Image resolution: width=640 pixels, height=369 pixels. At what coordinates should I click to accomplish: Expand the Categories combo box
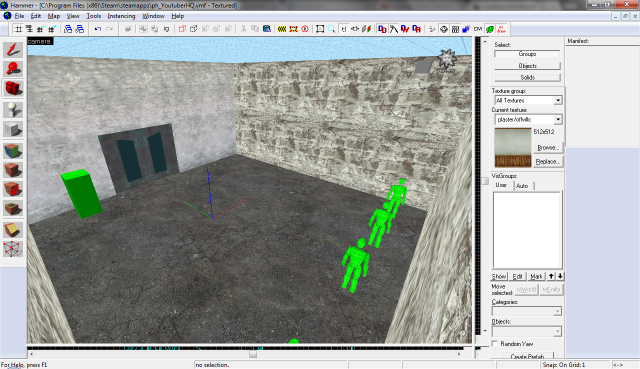(527, 311)
